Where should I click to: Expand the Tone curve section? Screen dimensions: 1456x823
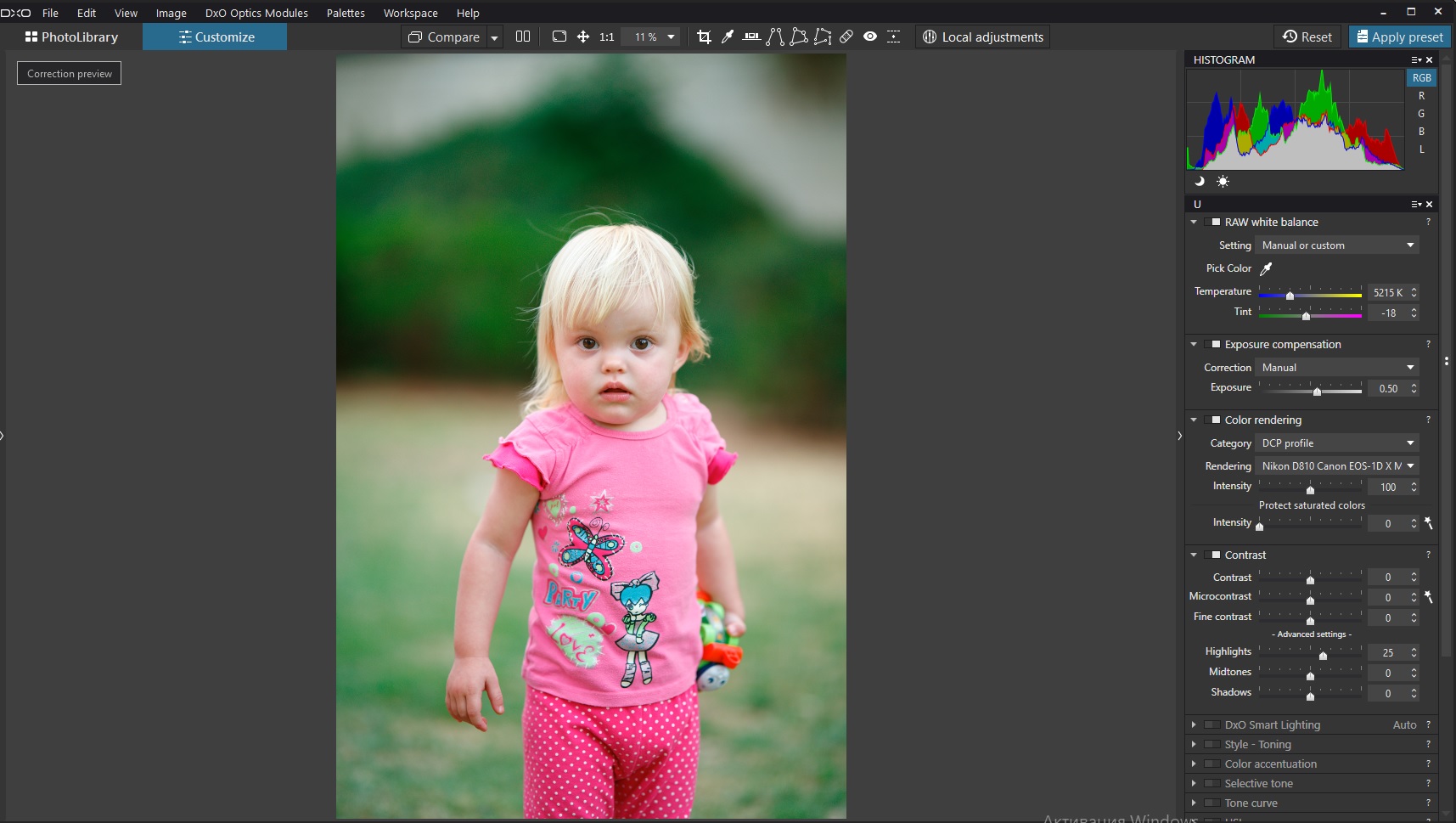coord(1194,803)
